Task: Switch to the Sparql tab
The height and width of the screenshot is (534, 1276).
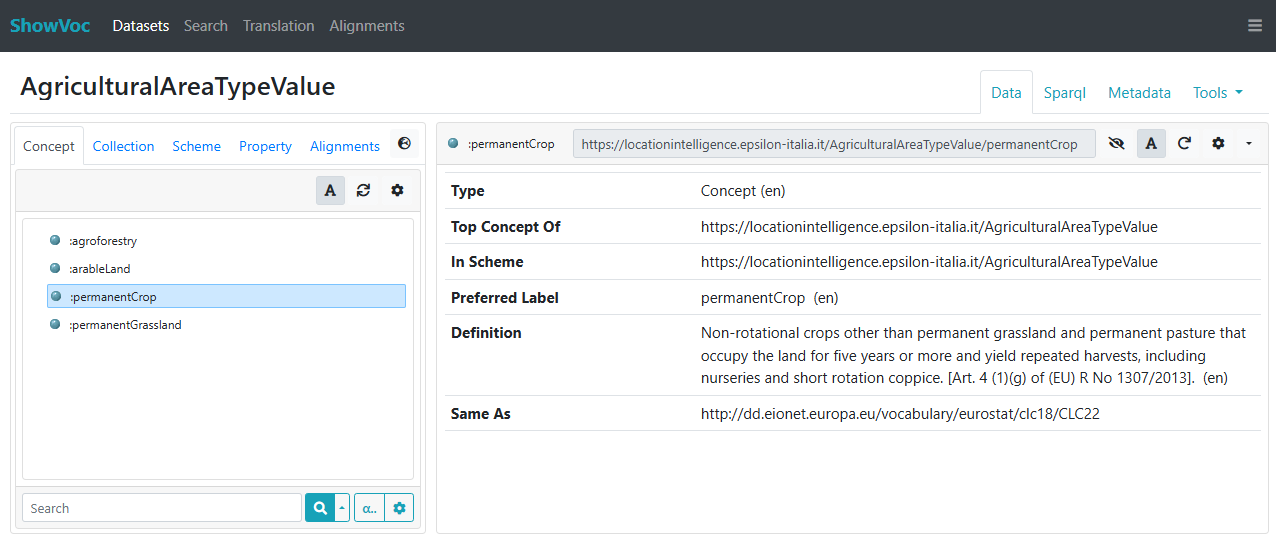Action: (x=1064, y=93)
